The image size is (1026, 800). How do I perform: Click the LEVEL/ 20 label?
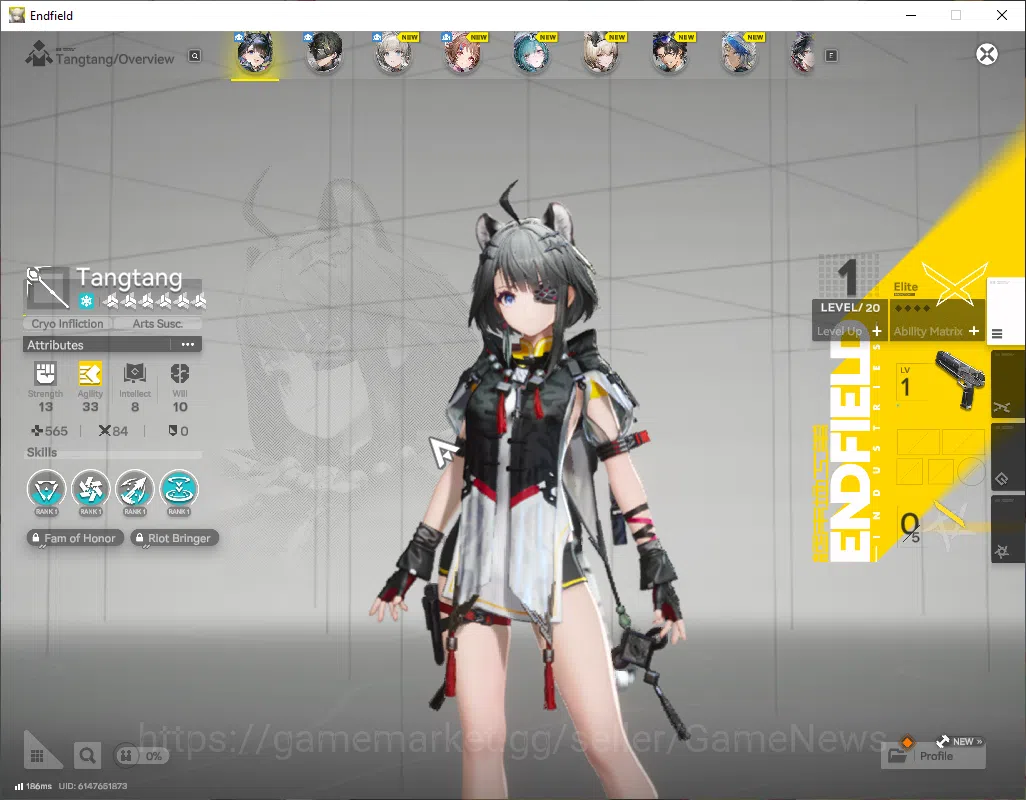[x=850, y=307]
